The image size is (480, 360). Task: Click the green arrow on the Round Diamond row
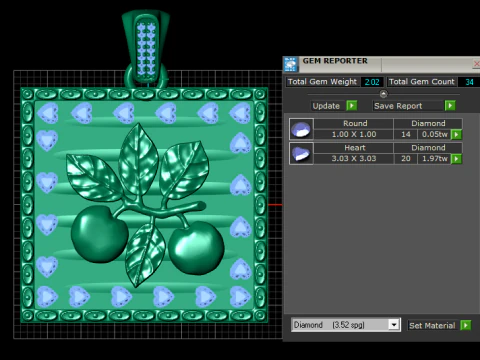click(456, 134)
